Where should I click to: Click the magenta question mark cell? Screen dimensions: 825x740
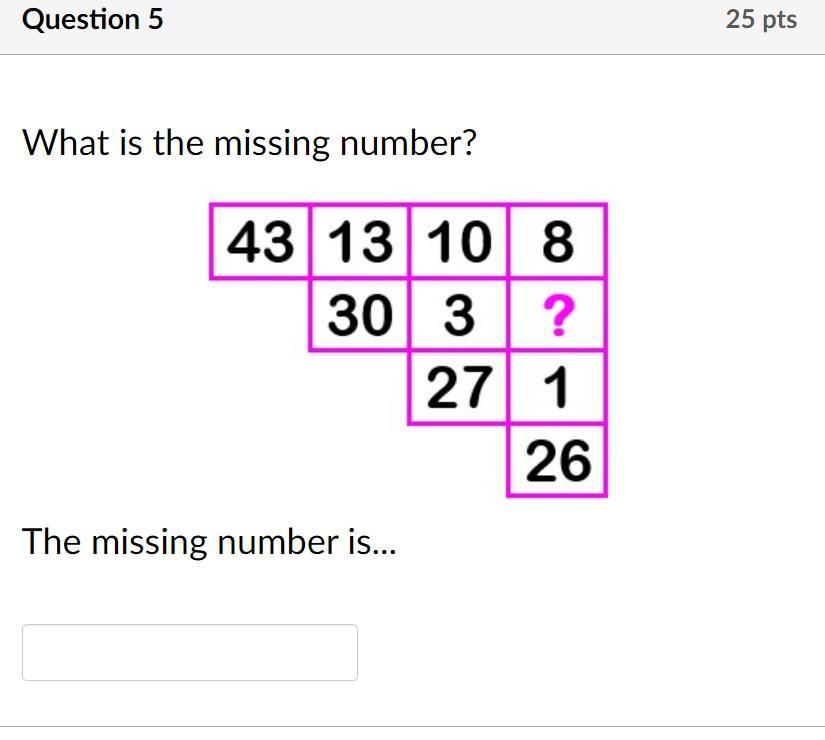pyautogui.click(x=558, y=315)
